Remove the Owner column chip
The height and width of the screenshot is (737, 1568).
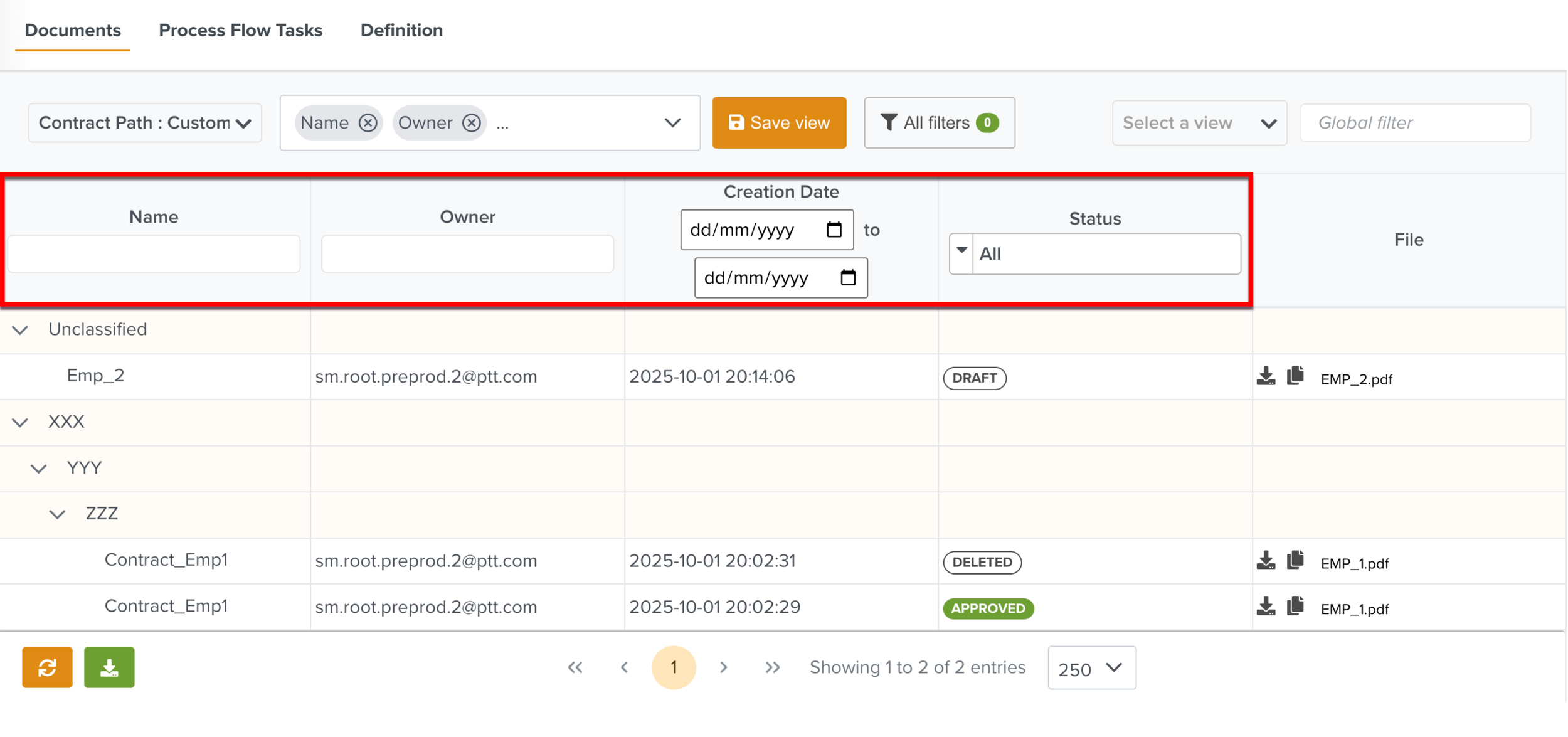[472, 123]
